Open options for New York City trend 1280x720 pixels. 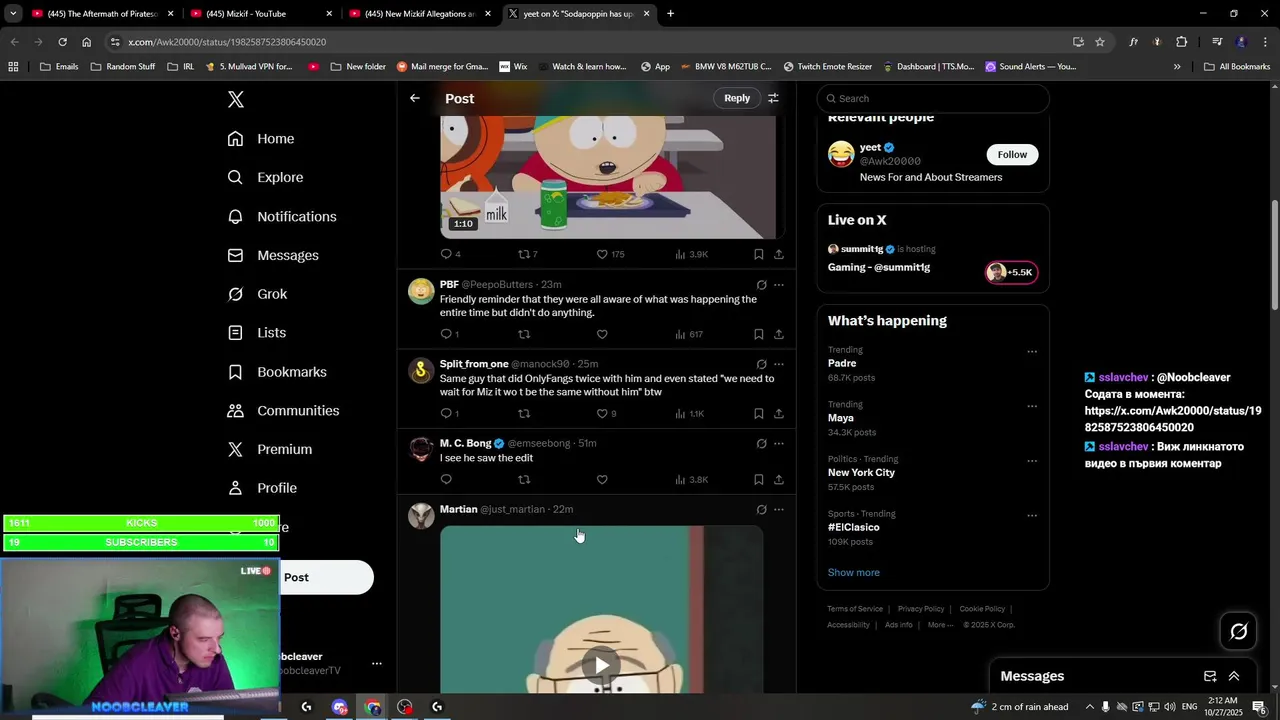(x=1032, y=461)
